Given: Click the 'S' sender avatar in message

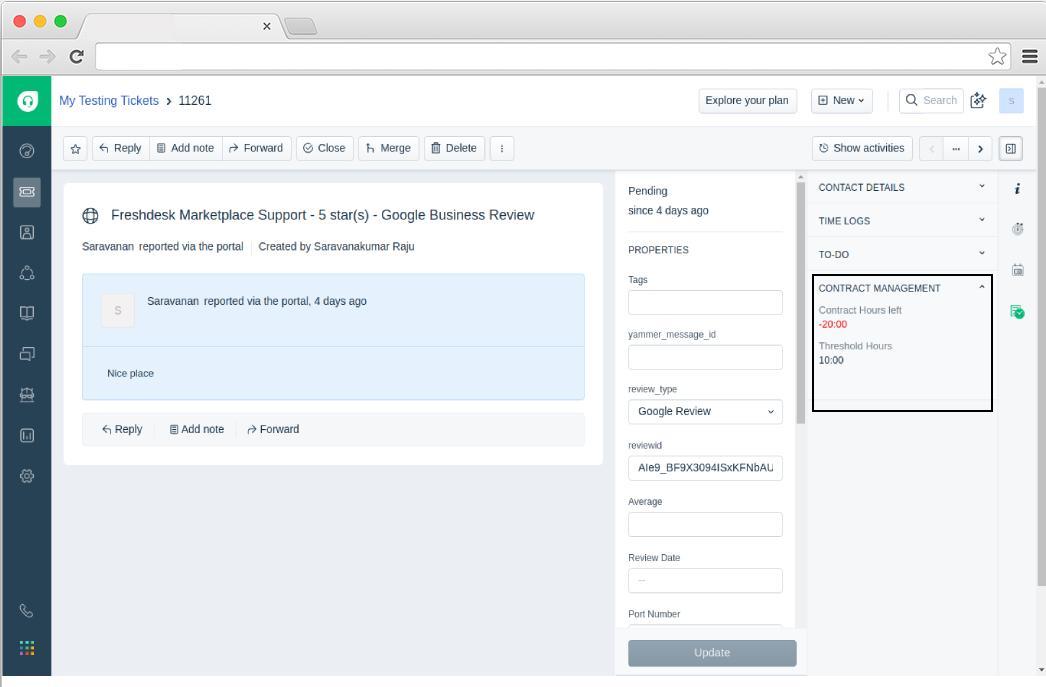Looking at the screenshot, I should (117, 310).
